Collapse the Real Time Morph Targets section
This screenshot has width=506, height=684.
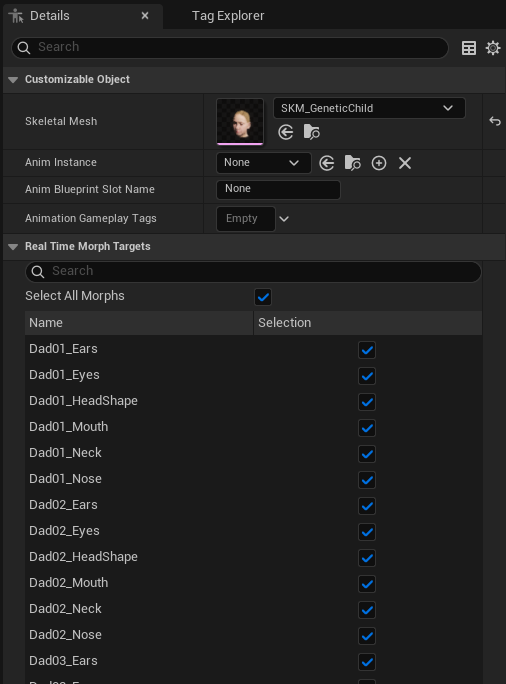pos(13,247)
